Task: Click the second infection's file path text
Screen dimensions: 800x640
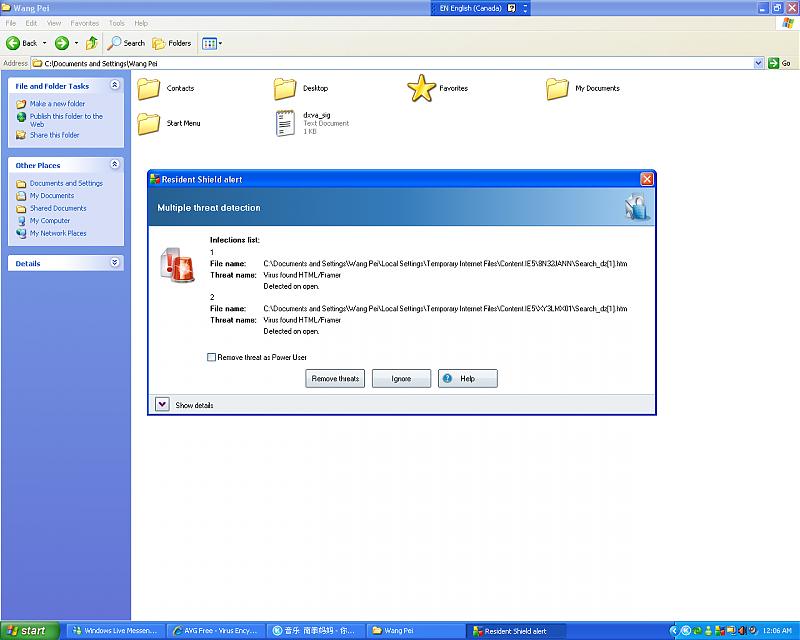Action: (445, 309)
